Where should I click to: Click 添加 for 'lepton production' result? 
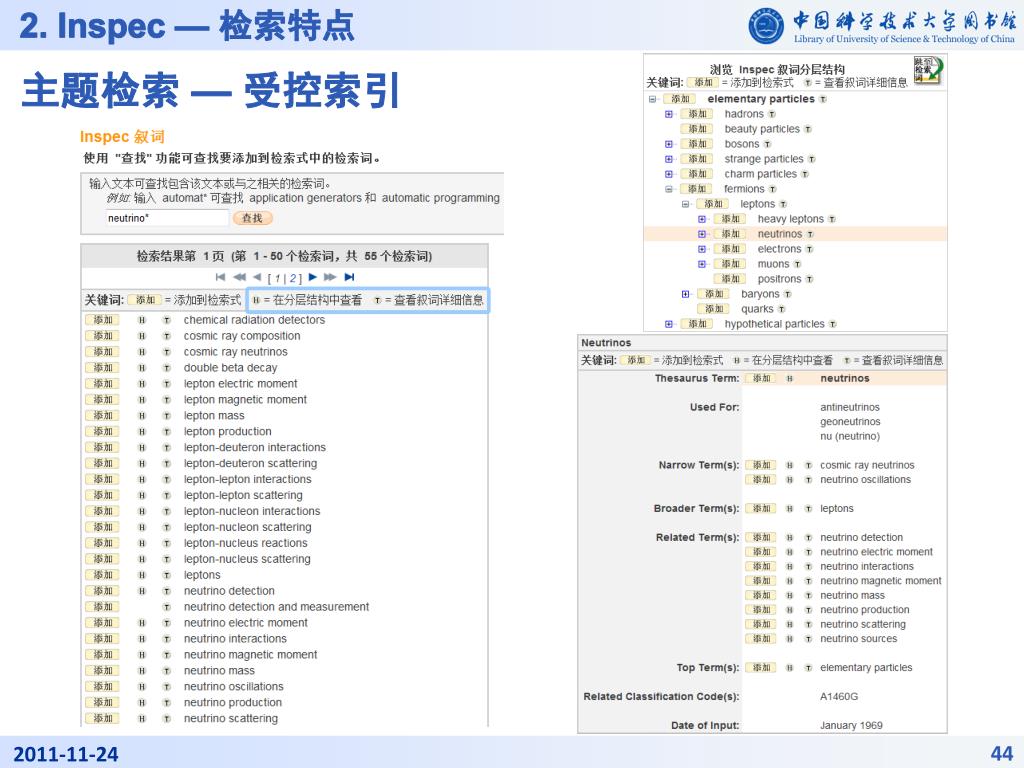tap(102, 432)
